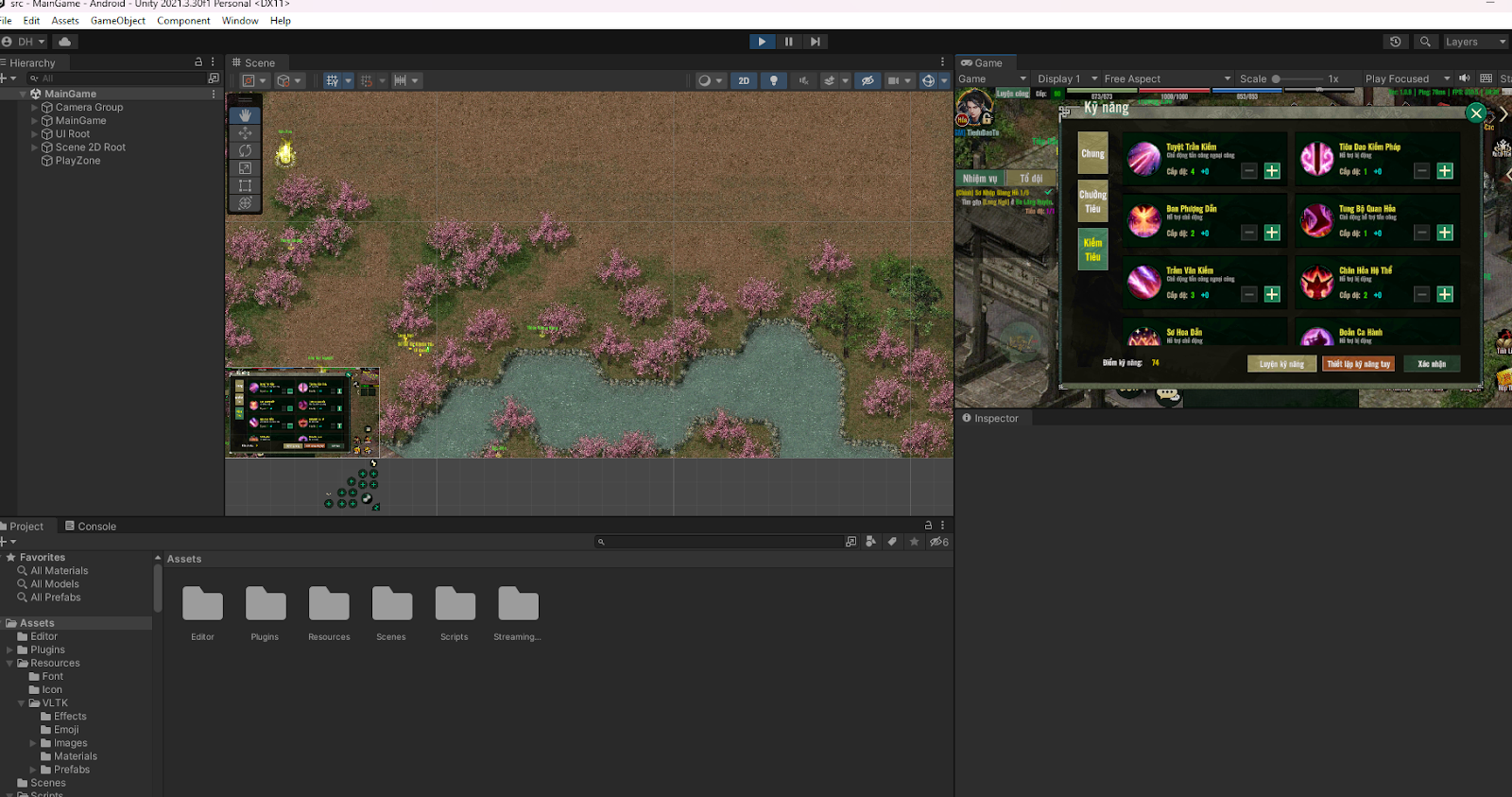Increase Tiêu Dao Kiếm Pháp skill level

(x=1445, y=171)
